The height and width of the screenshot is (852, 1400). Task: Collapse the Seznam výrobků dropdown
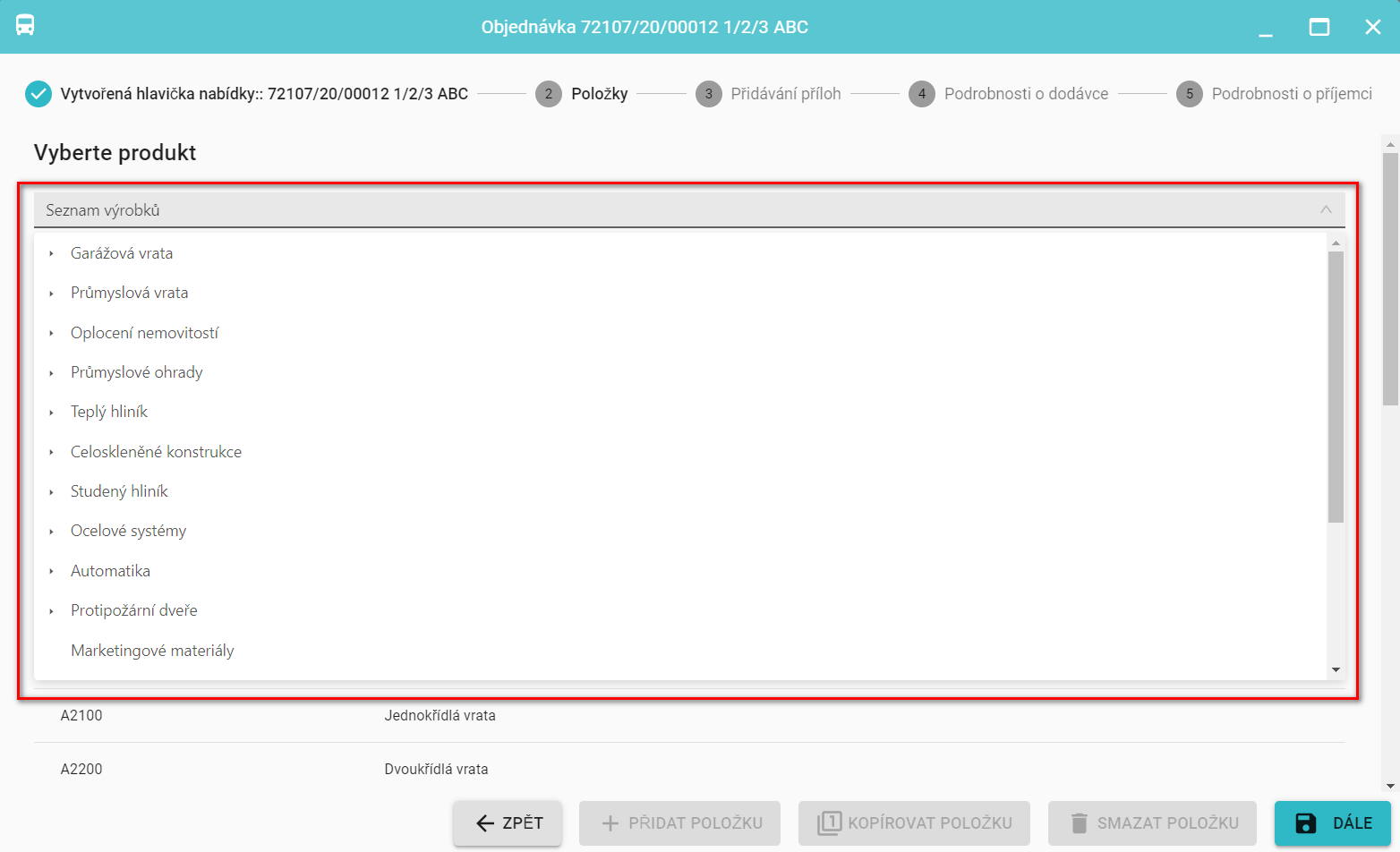pos(1325,210)
